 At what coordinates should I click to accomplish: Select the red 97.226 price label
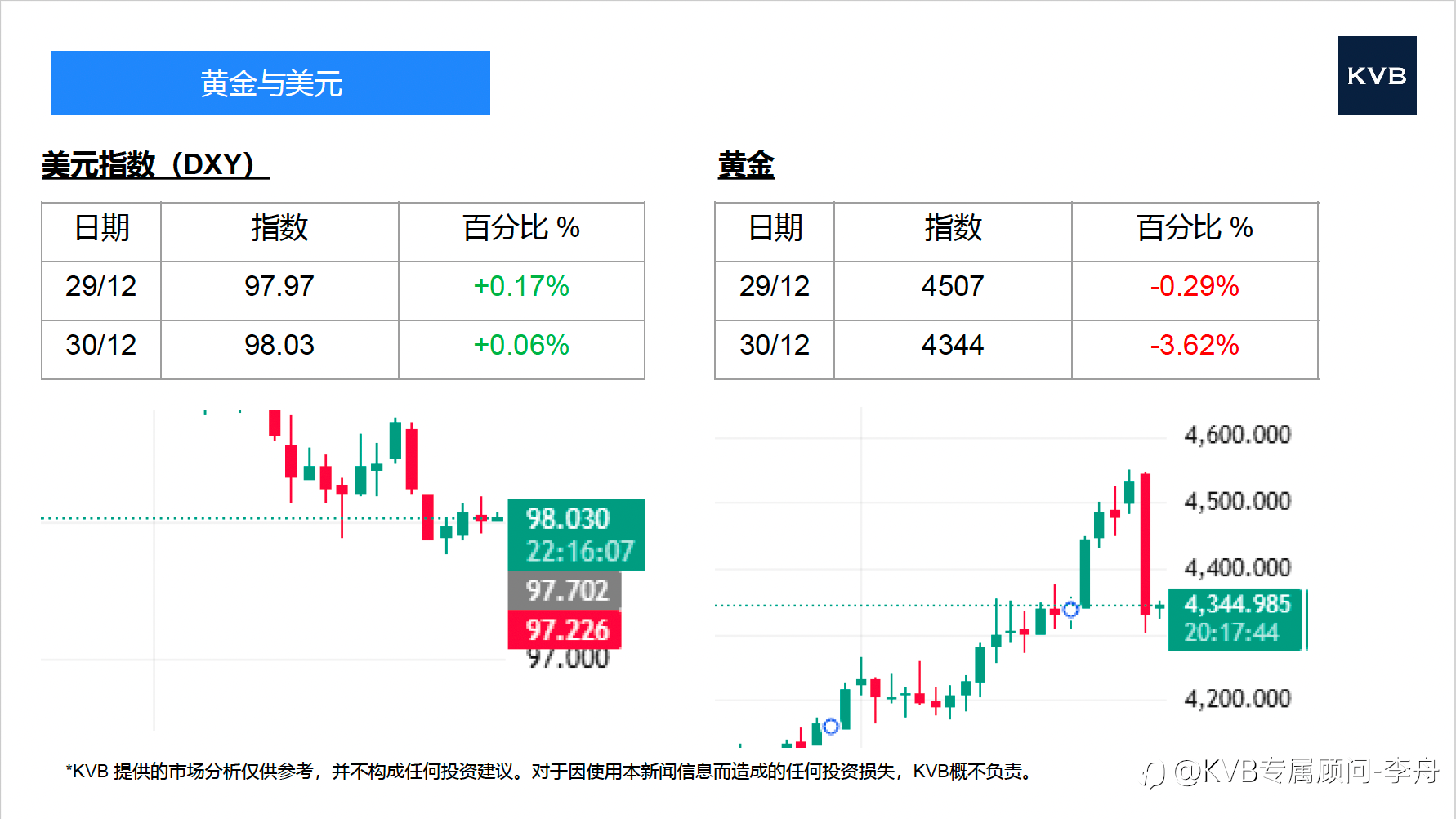tap(565, 629)
